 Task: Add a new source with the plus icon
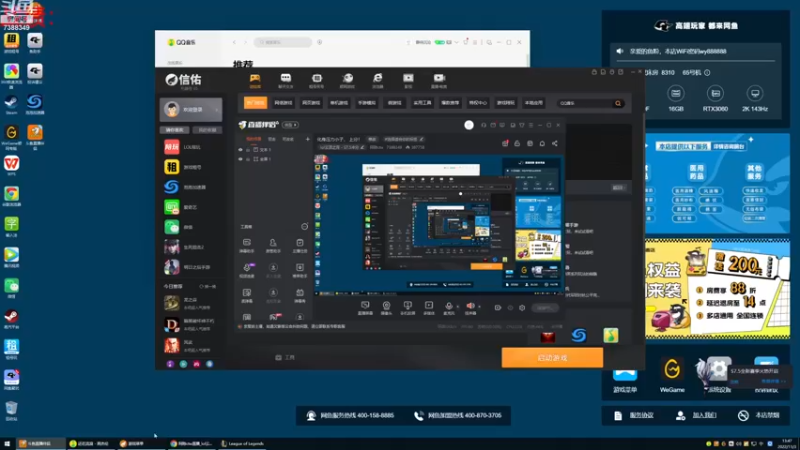[307, 139]
